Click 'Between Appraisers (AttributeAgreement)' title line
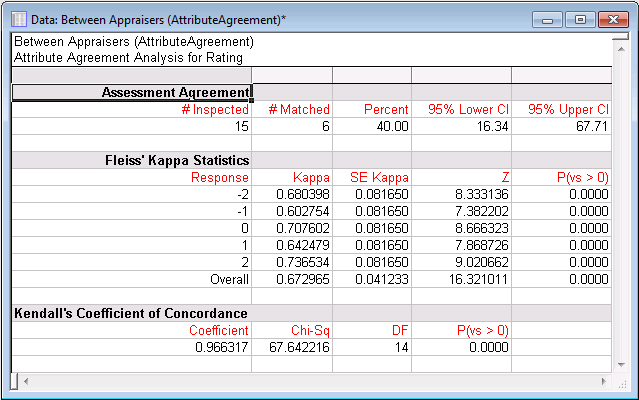Viewport: 639px width, 400px height. (134, 42)
